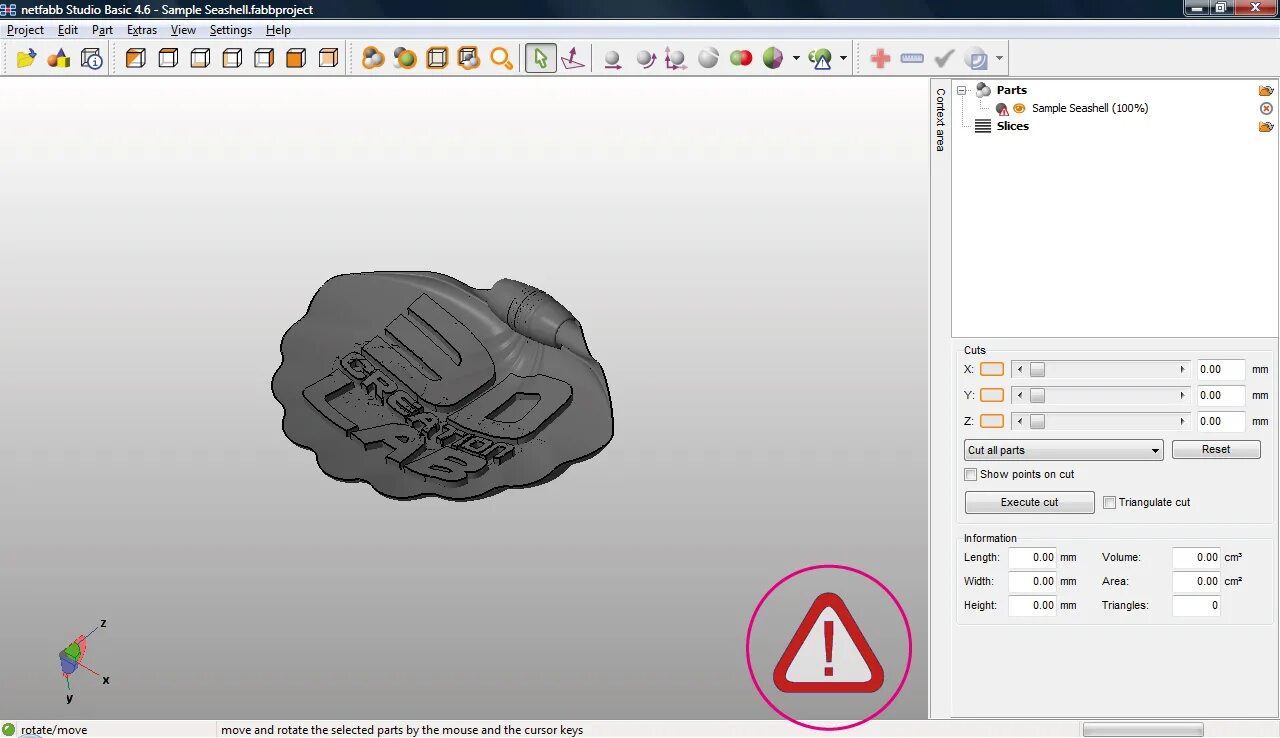Add a part using the shapes icon

pyautogui.click(x=59, y=59)
